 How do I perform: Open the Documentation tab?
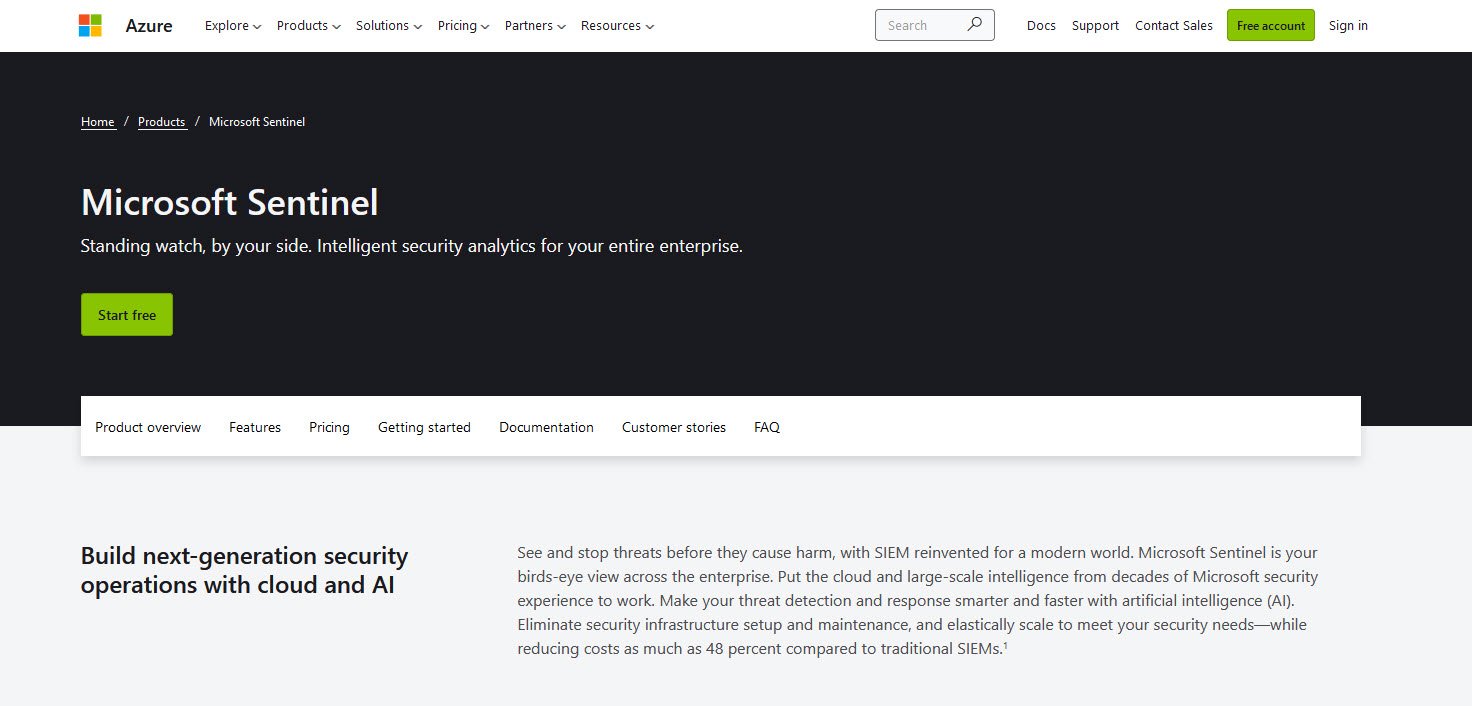(x=546, y=427)
